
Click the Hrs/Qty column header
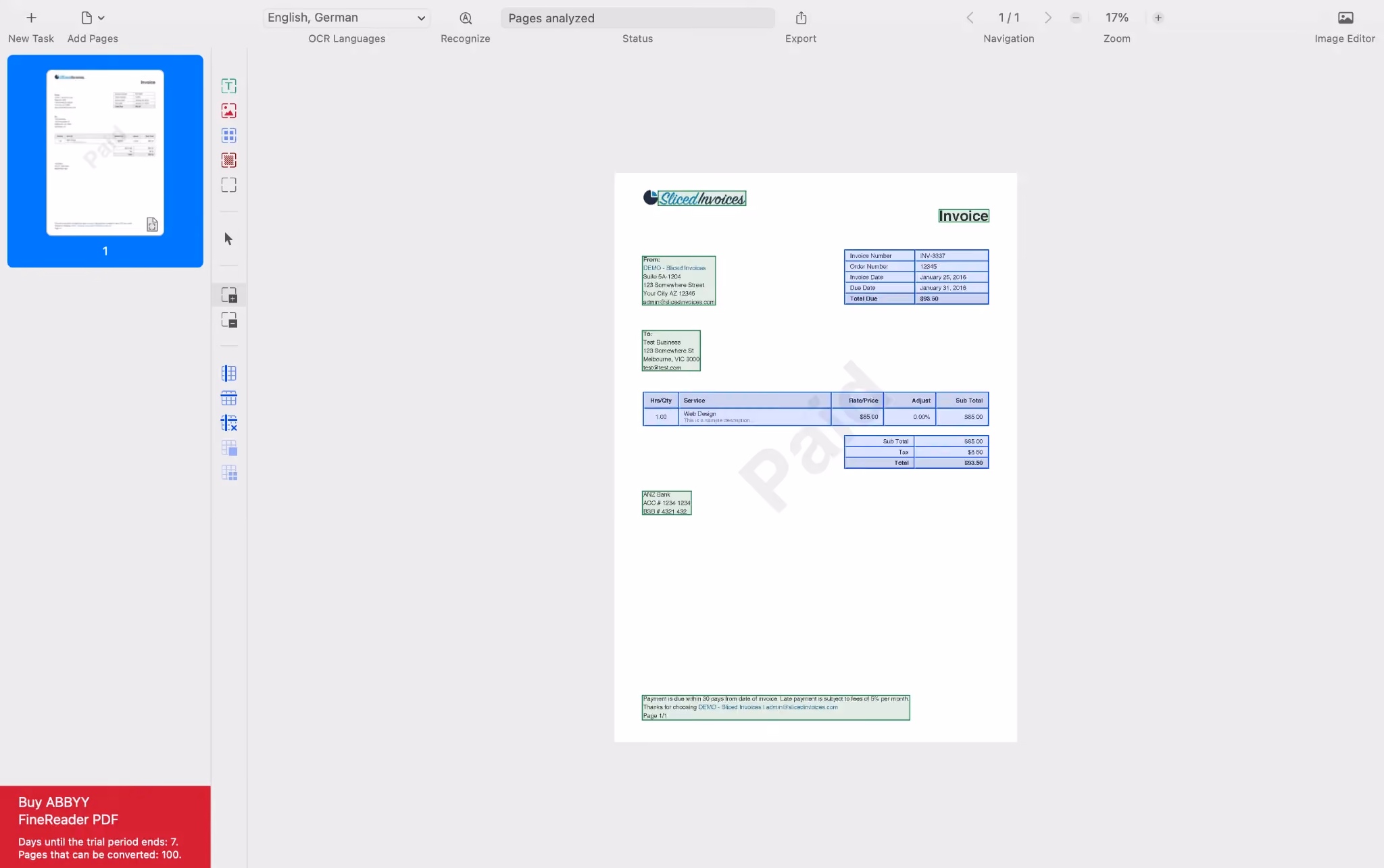tap(661, 401)
